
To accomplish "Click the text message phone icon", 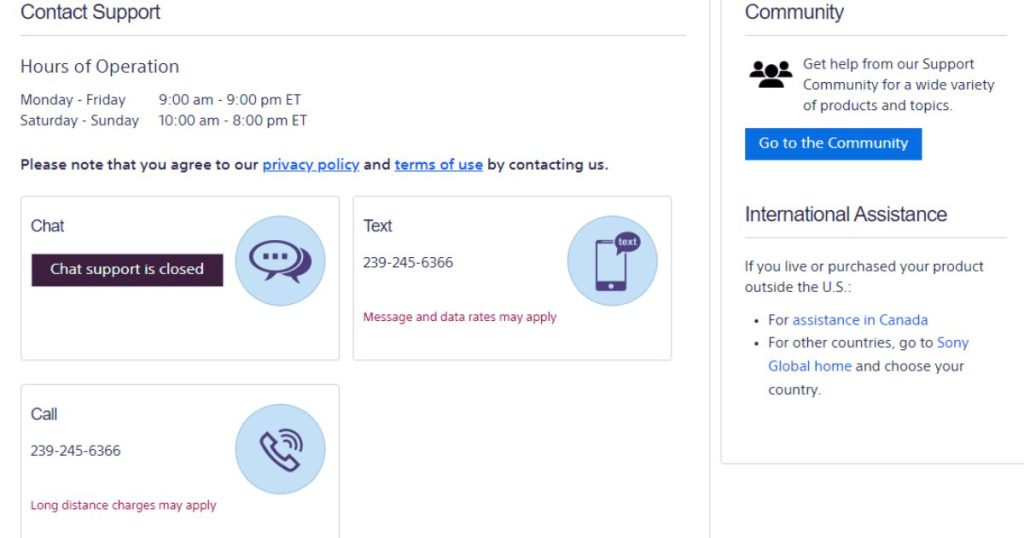I will 612,261.
